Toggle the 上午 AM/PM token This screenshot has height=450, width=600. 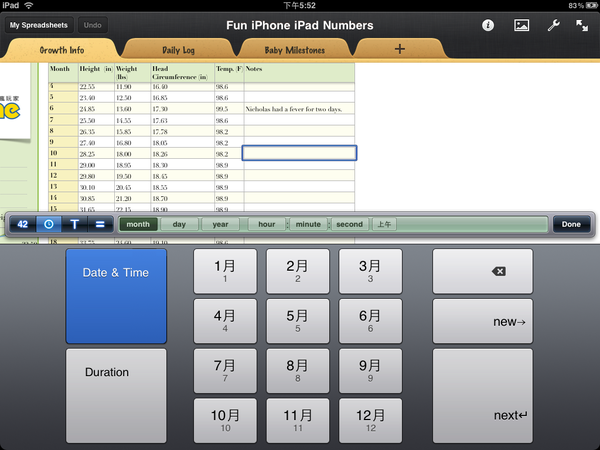384,224
